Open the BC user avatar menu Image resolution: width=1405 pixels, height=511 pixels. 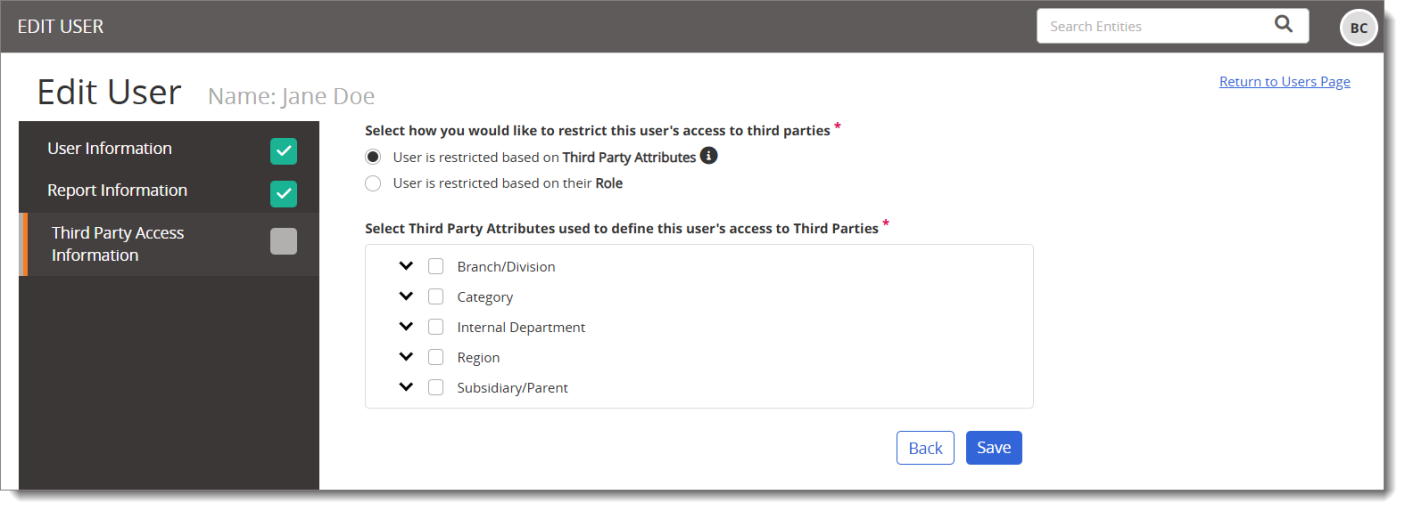click(1359, 28)
